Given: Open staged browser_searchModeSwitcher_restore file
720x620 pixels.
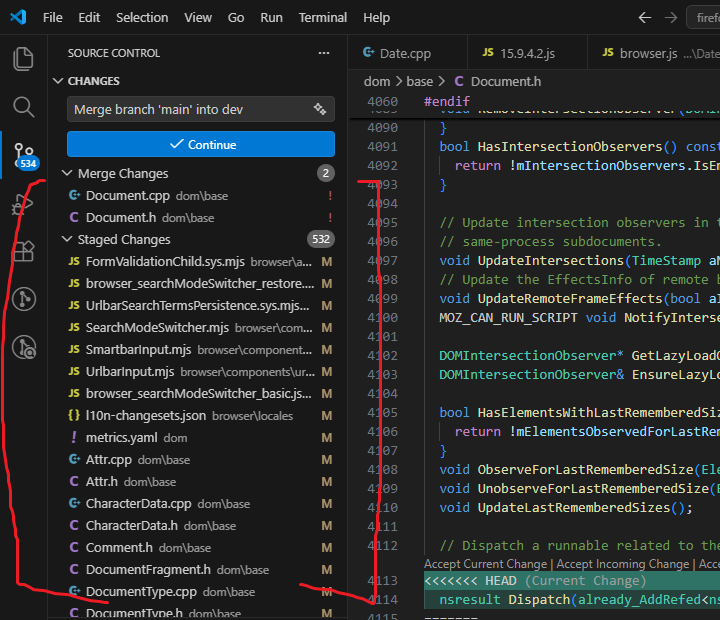Looking at the screenshot, I should coord(200,284).
